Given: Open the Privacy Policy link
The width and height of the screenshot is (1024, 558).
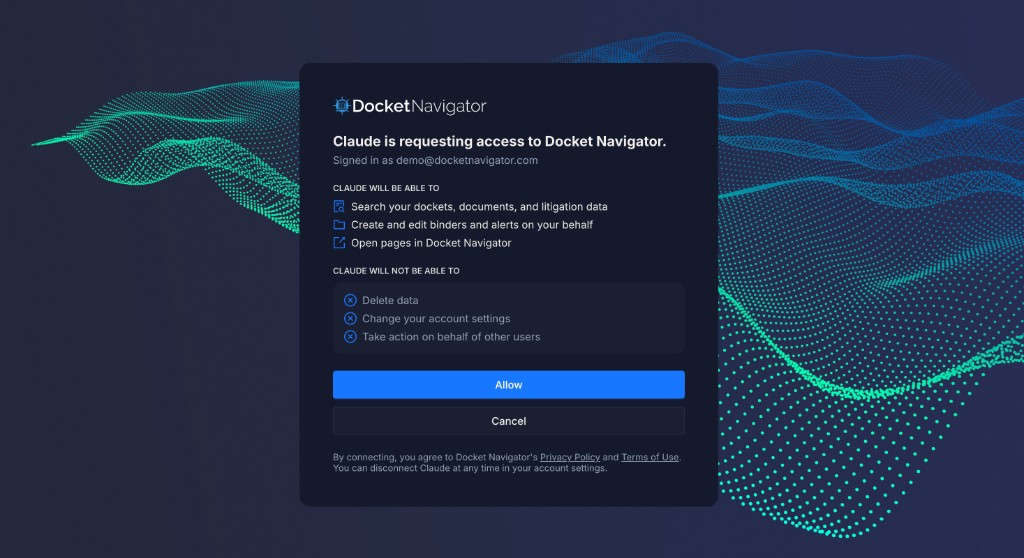Looking at the screenshot, I should (570, 457).
